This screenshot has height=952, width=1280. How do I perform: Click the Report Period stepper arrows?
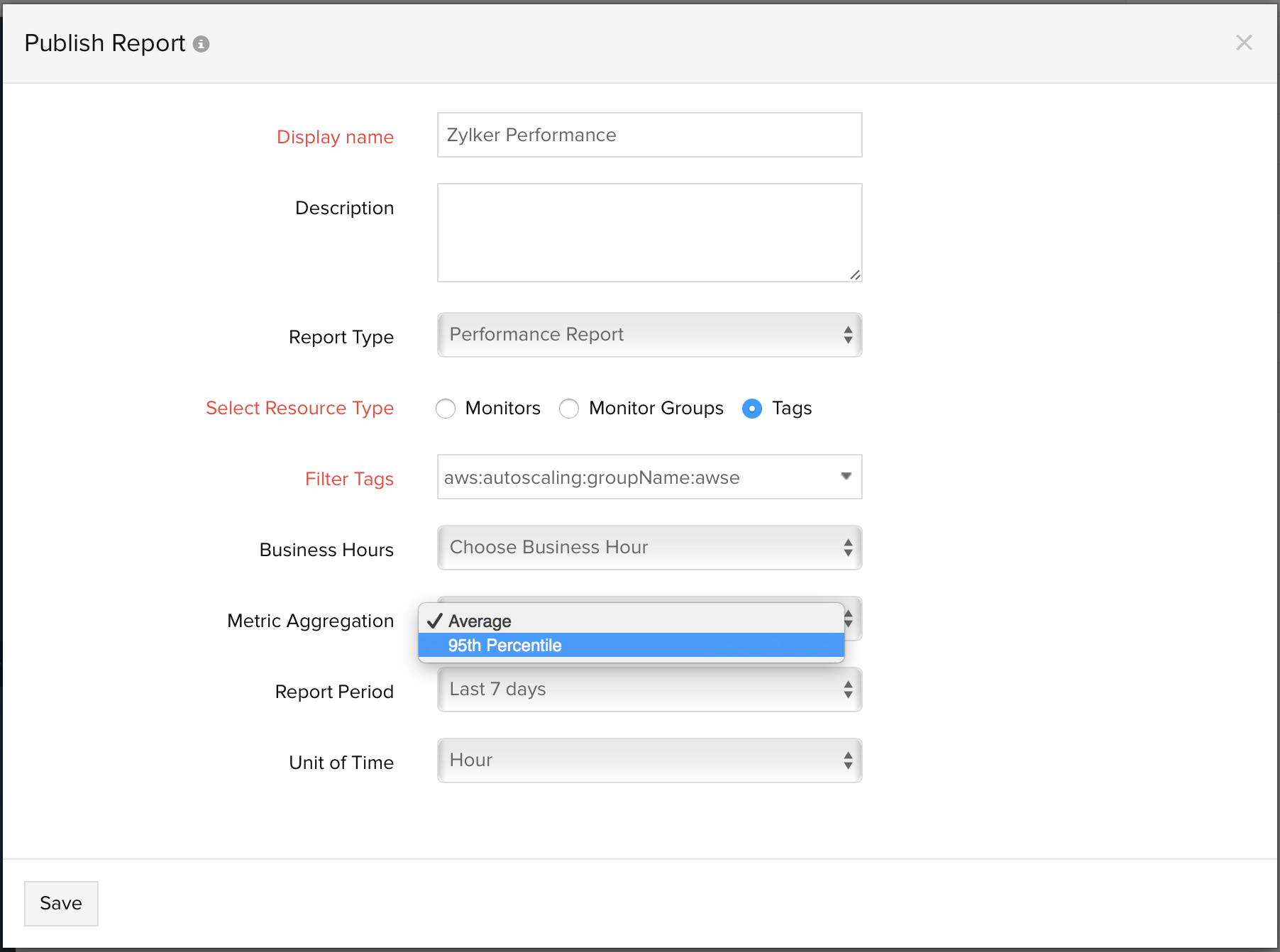pyautogui.click(x=848, y=690)
